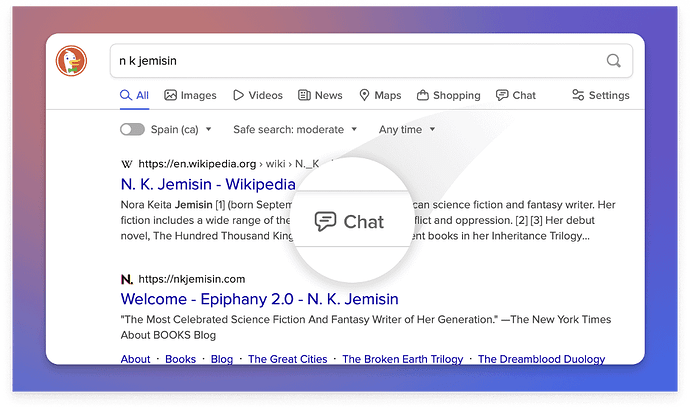
Task: Open the Blog sitelink
Action: click(x=222, y=359)
